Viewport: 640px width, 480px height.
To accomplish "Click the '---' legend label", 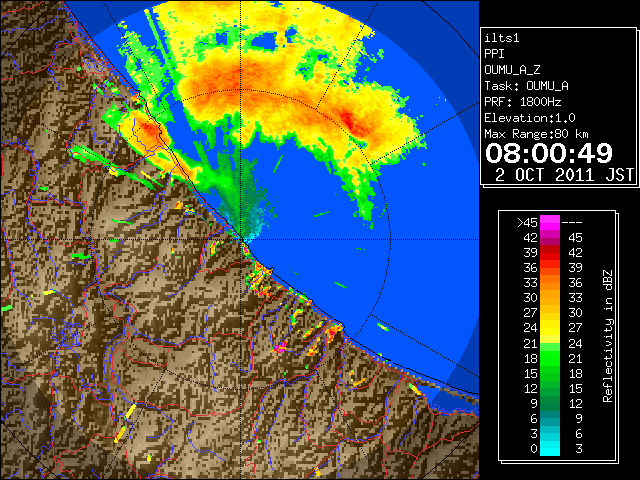I will coord(572,222).
